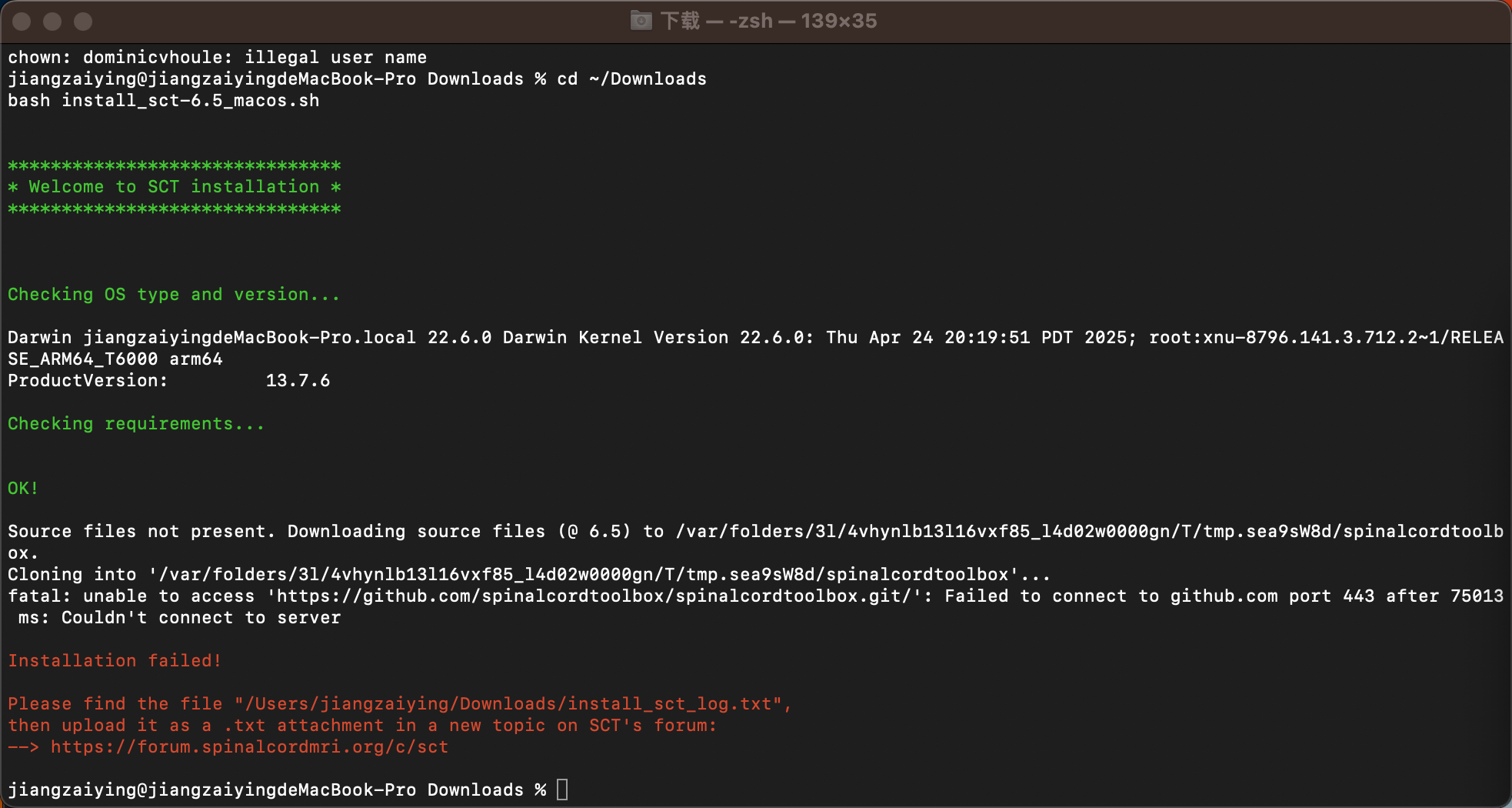This screenshot has width=1512, height=808.
Task: Click the Welcome to SCT installation banner
Action: [x=175, y=187]
